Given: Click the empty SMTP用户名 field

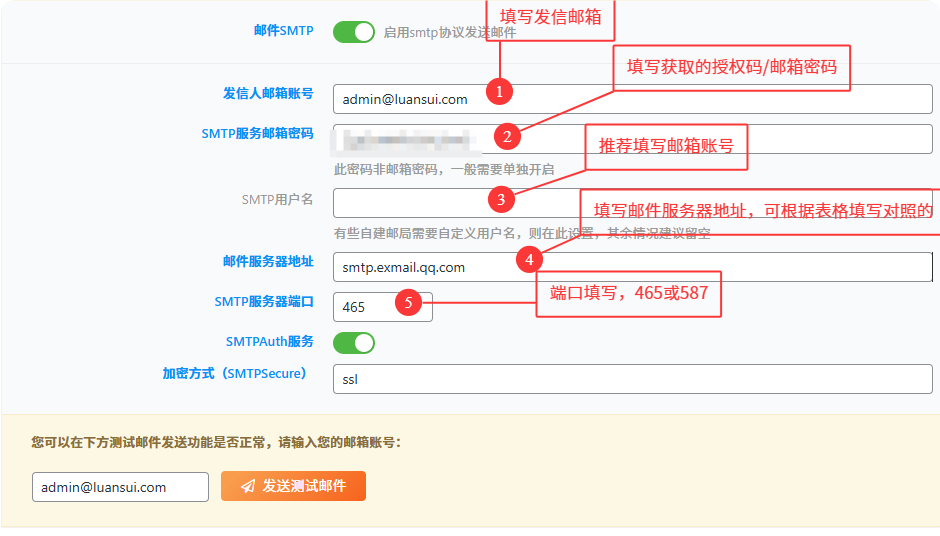Looking at the screenshot, I should 632,203.
